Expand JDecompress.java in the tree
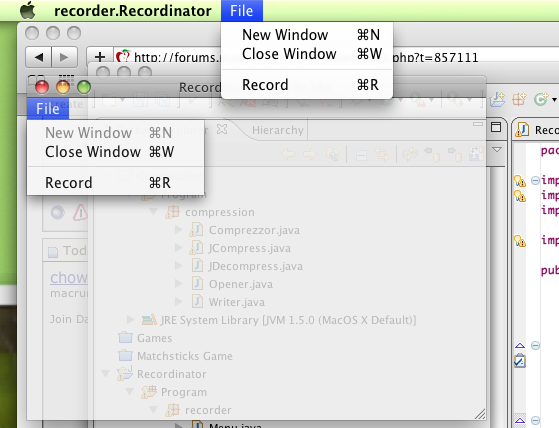This screenshot has height=428, width=559. coord(178,265)
